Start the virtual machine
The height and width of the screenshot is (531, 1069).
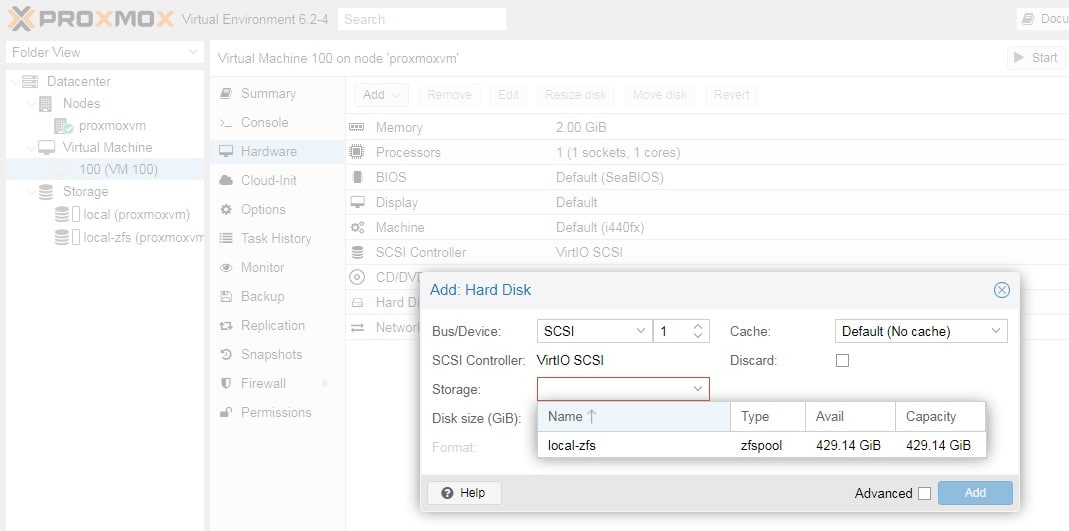click(x=1036, y=58)
